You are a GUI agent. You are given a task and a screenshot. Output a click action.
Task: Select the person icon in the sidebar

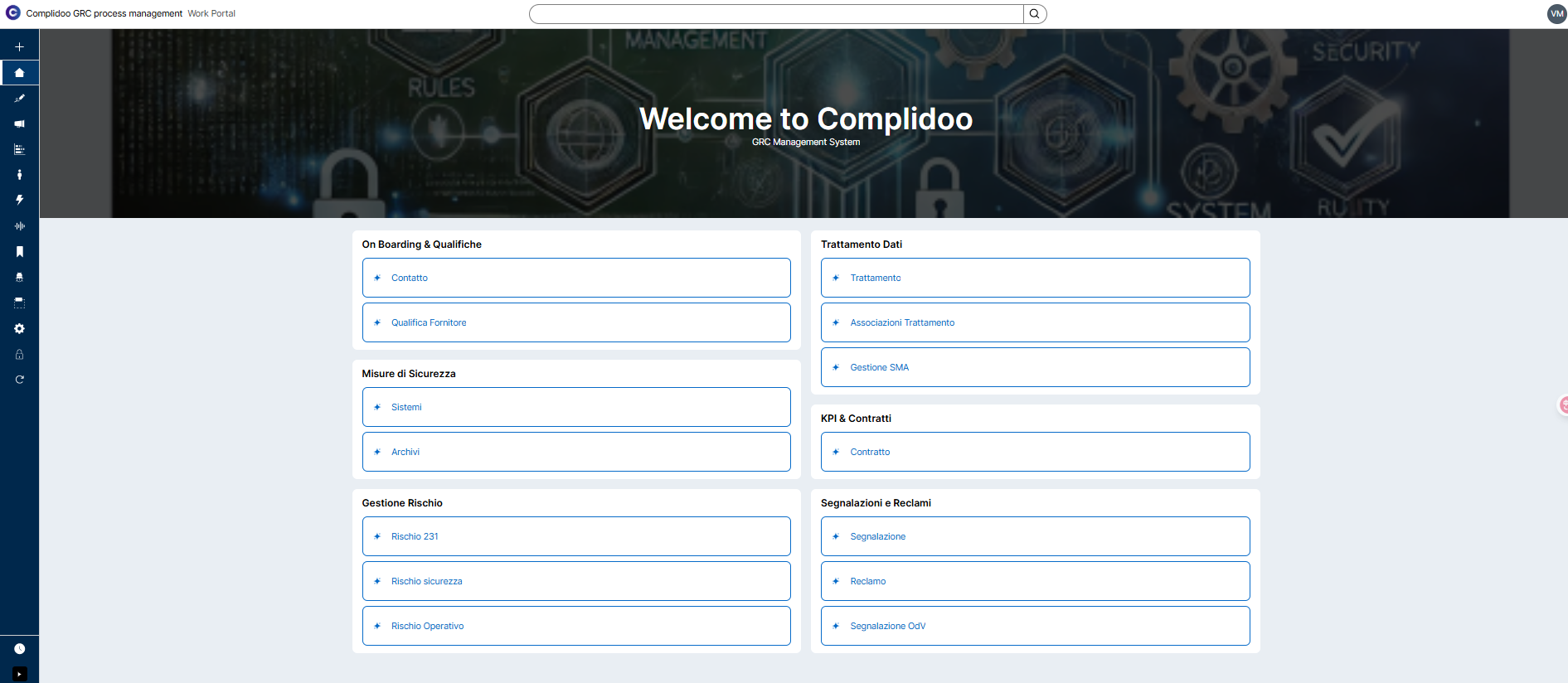[19, 175]
